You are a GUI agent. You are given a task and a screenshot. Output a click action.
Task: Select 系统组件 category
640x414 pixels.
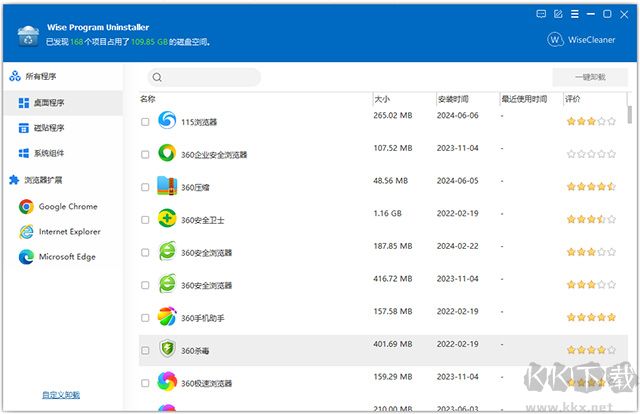tap(63, 153)
